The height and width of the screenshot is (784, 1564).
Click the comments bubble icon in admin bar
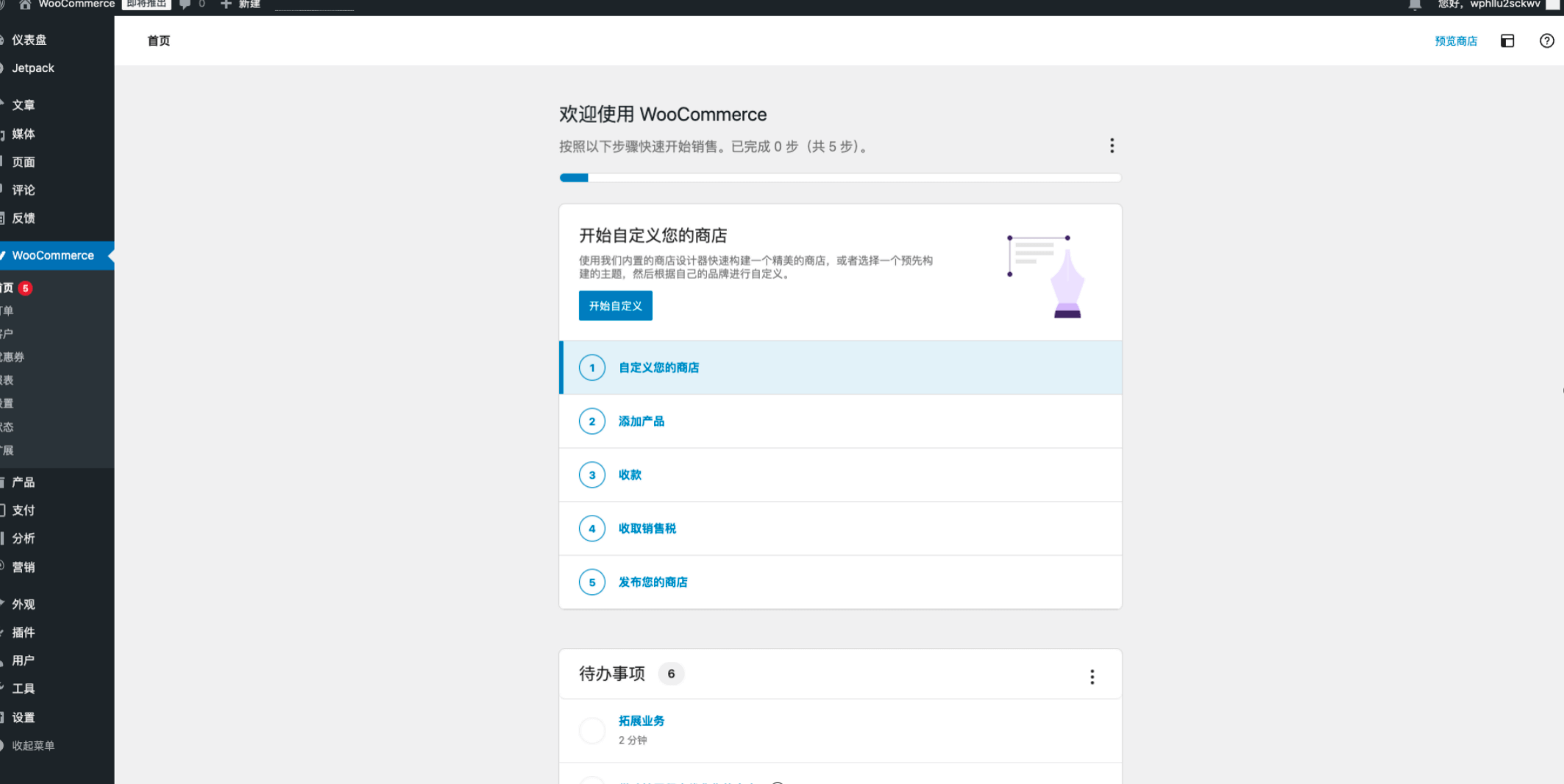(x=185, y=5)
